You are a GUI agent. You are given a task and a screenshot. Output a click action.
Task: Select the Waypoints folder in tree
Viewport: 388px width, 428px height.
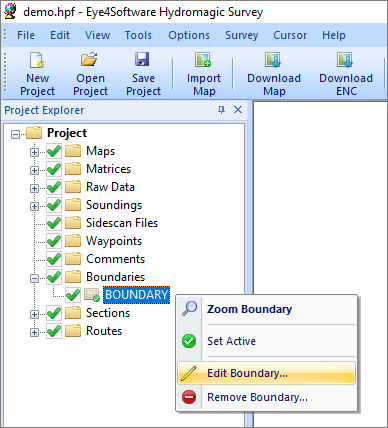114,241
